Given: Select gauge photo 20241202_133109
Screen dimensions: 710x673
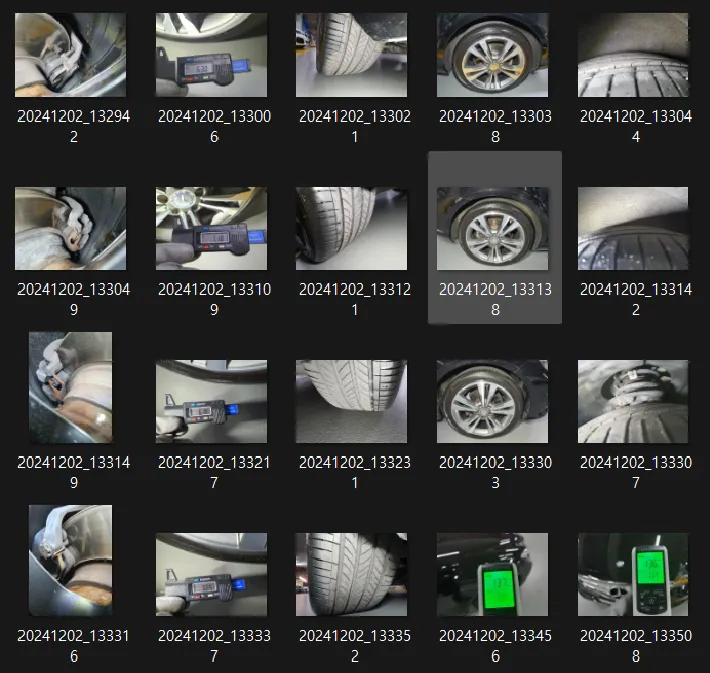Looking at the screenshot, I should (x=211, y=228).
